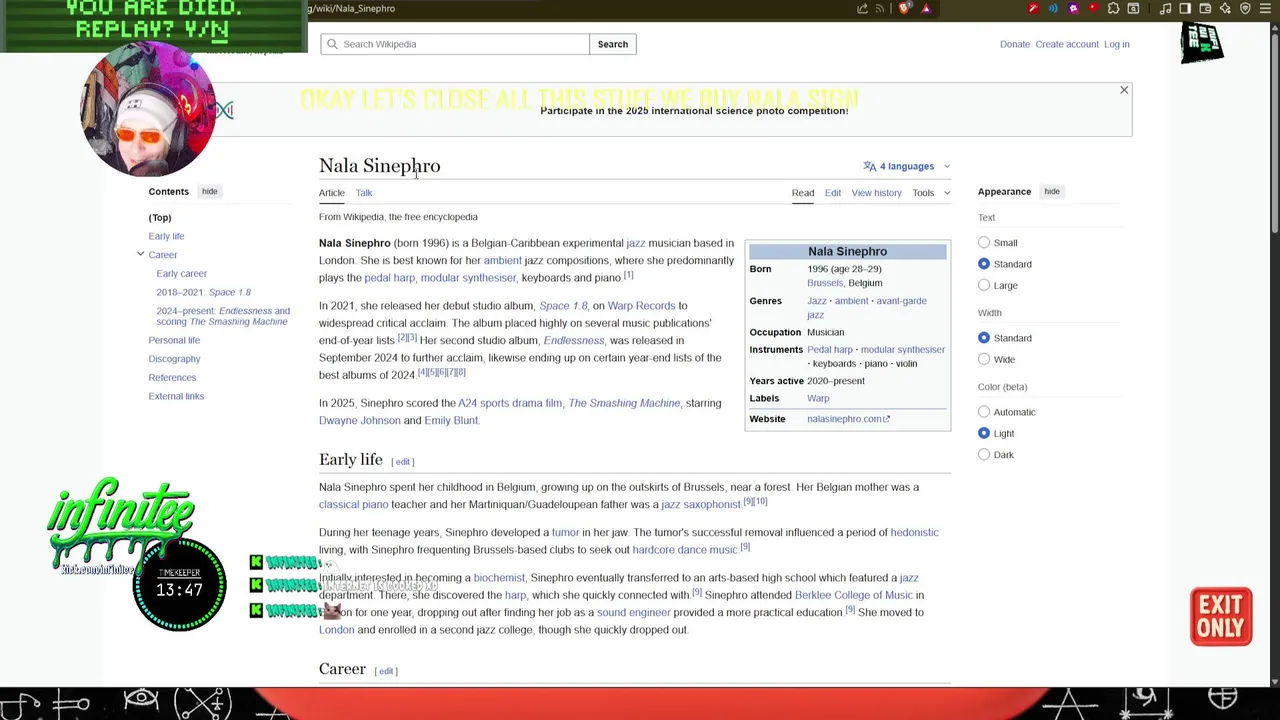The width and height of the screenshot is (1280, 720).
Task: Switch to the Talk tab
Action: [364, 193]
